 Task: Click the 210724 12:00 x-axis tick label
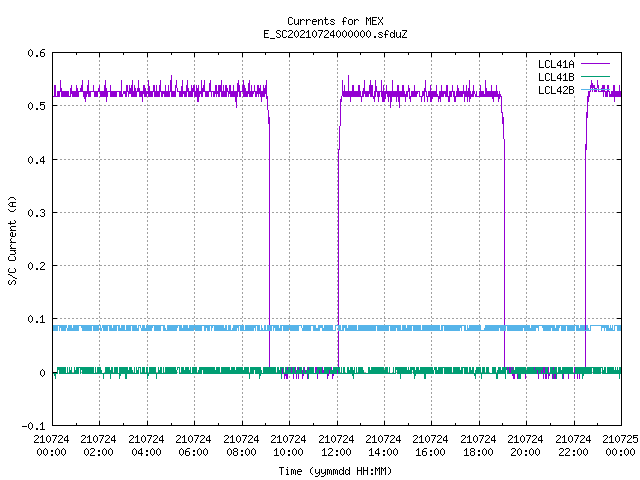tap(336, 446)
